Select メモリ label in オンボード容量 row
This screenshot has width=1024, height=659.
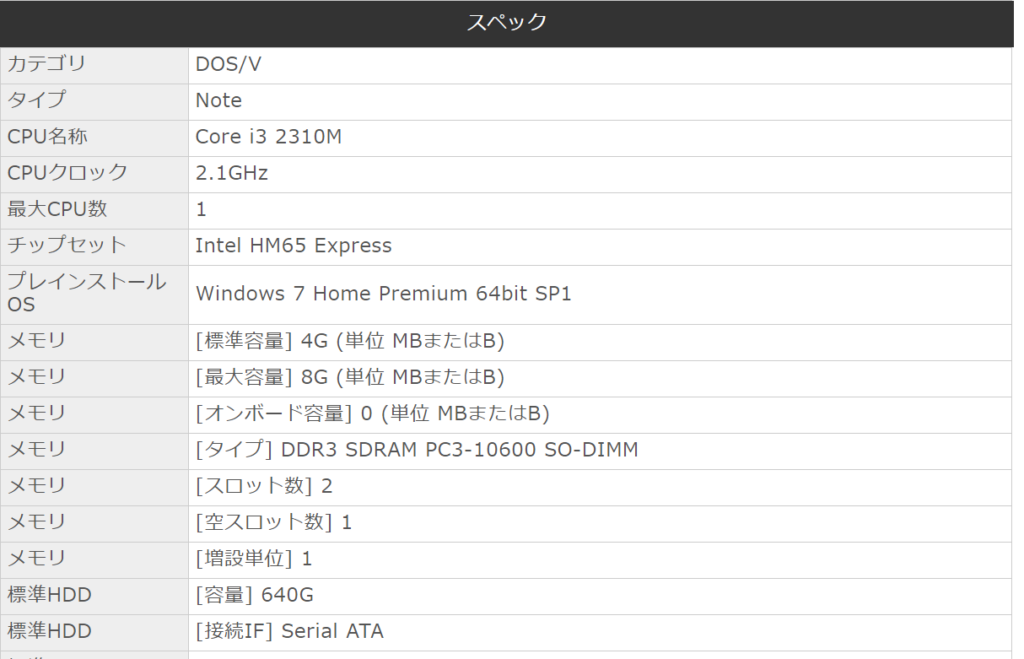tap(37, 413)
